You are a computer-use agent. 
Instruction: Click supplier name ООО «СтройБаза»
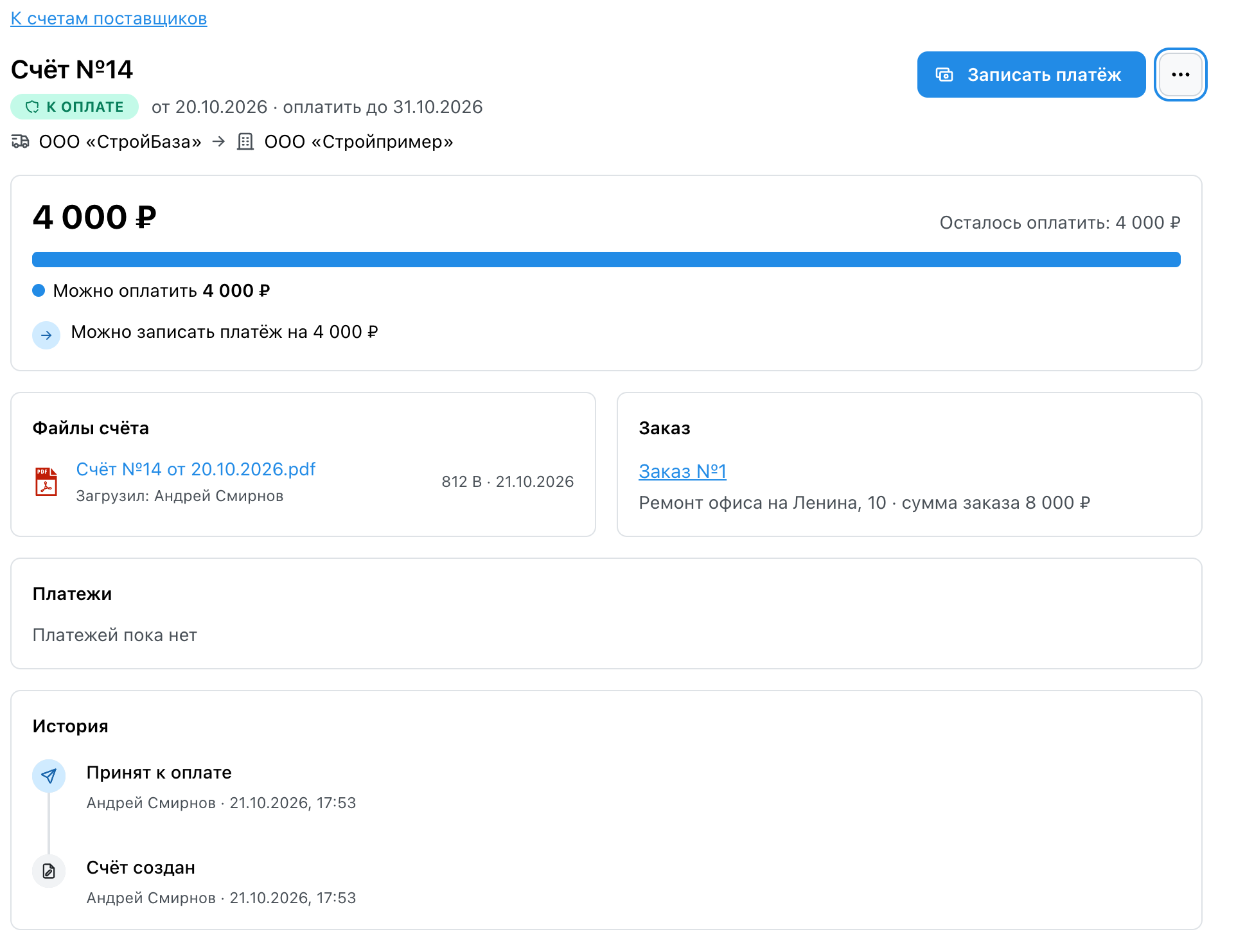[120, 142]
